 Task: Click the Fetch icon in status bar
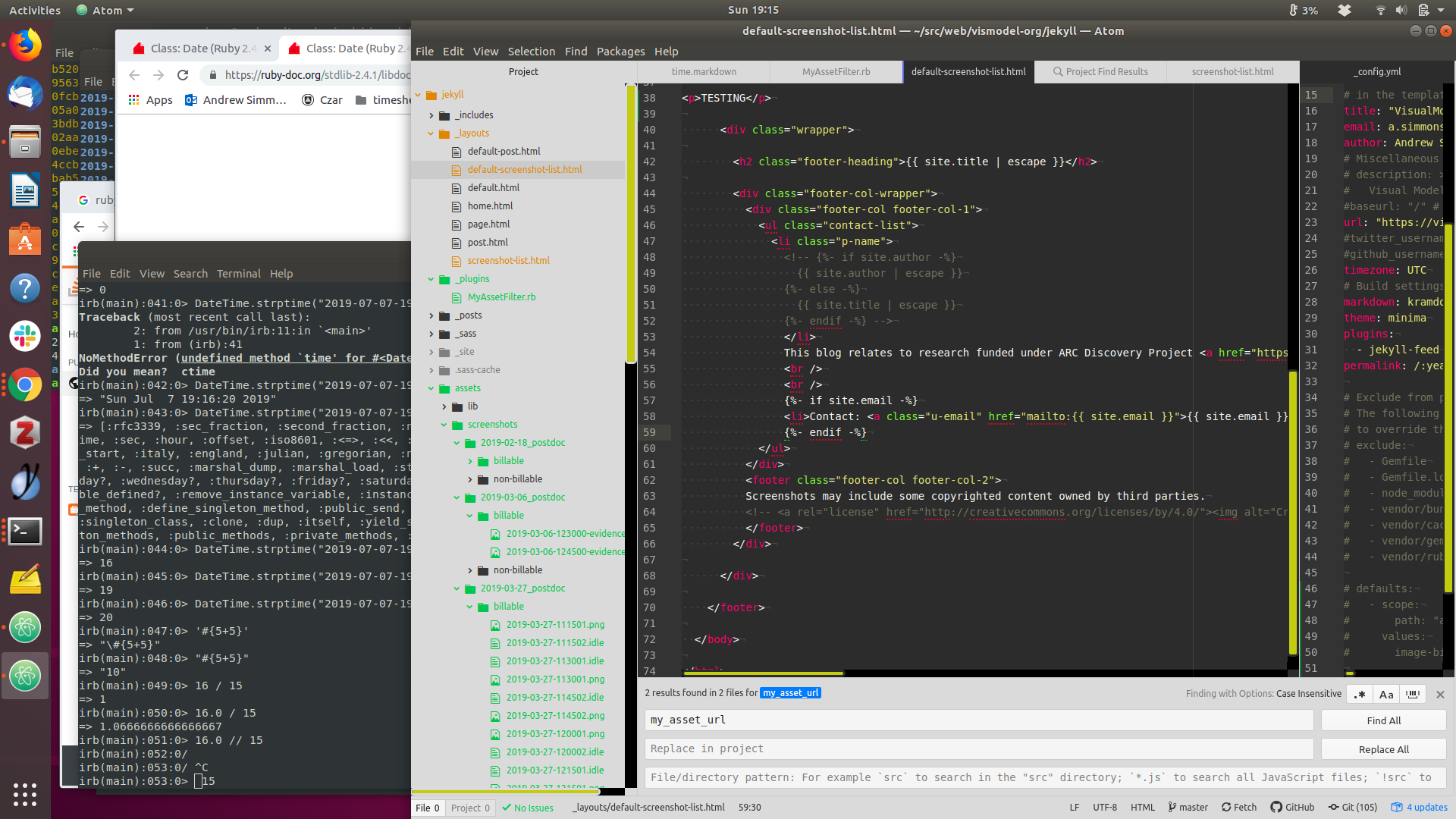coord(1238,808)
